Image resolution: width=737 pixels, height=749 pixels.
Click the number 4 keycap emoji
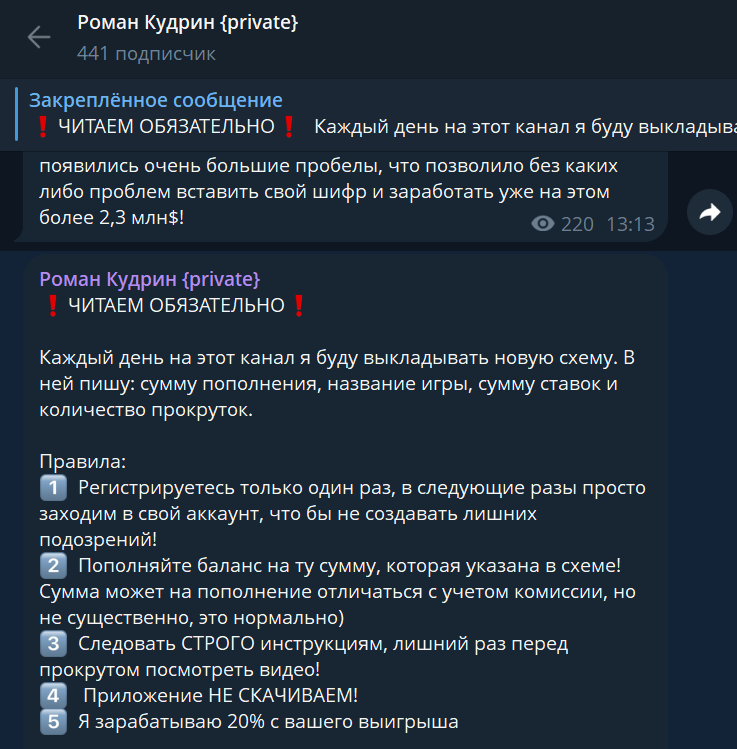(x=53, y=696)
